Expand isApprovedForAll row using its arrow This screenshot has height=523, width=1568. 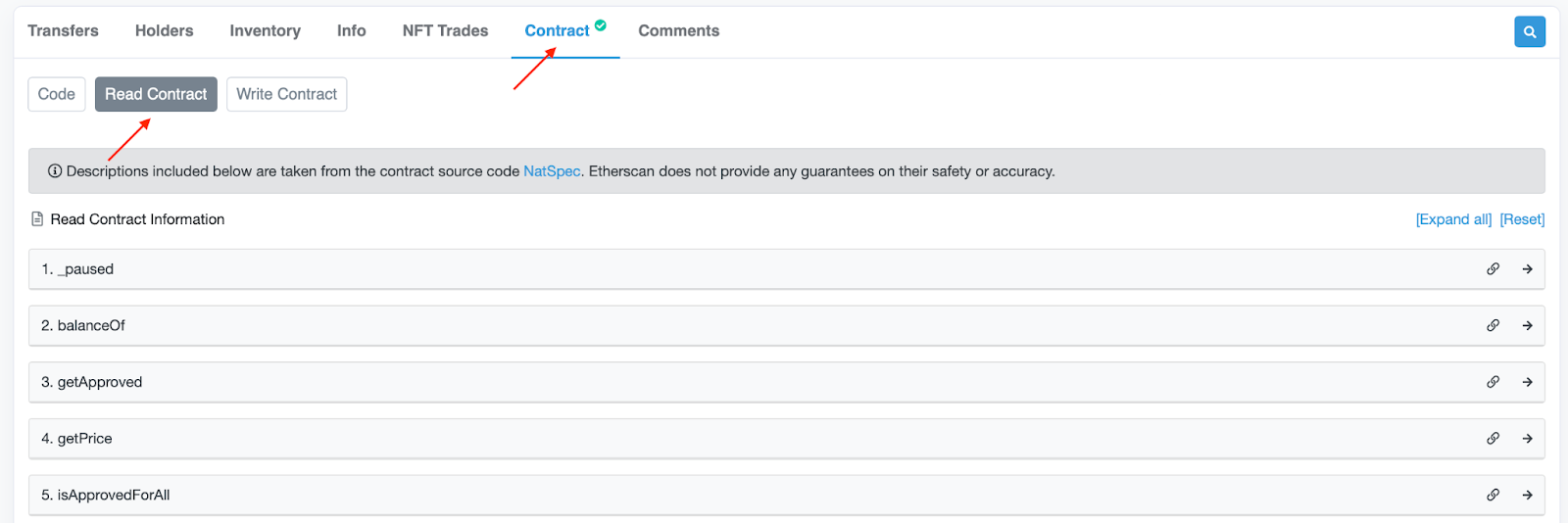point(1527,495)
